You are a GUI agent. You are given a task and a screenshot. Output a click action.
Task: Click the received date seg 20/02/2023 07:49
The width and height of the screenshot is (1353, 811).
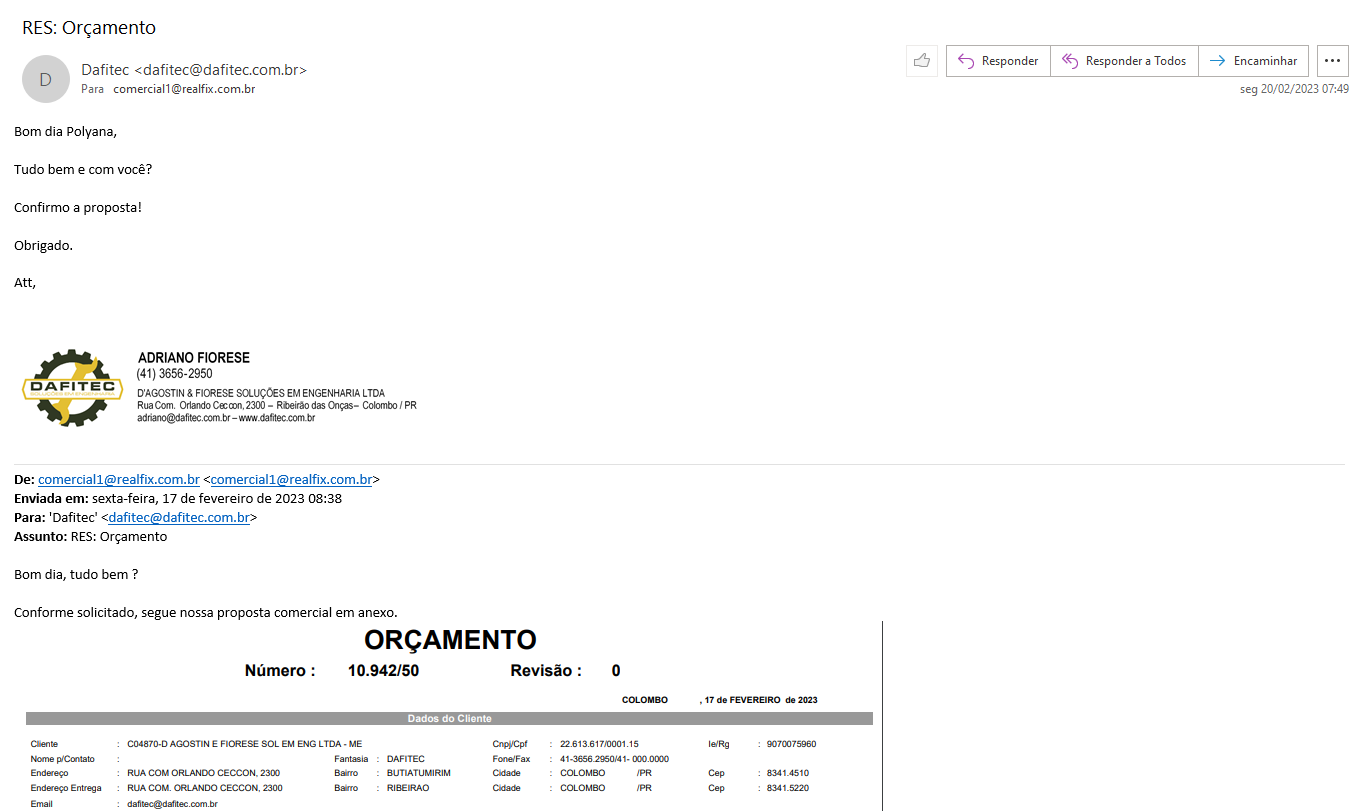[x=1294, y=89]
